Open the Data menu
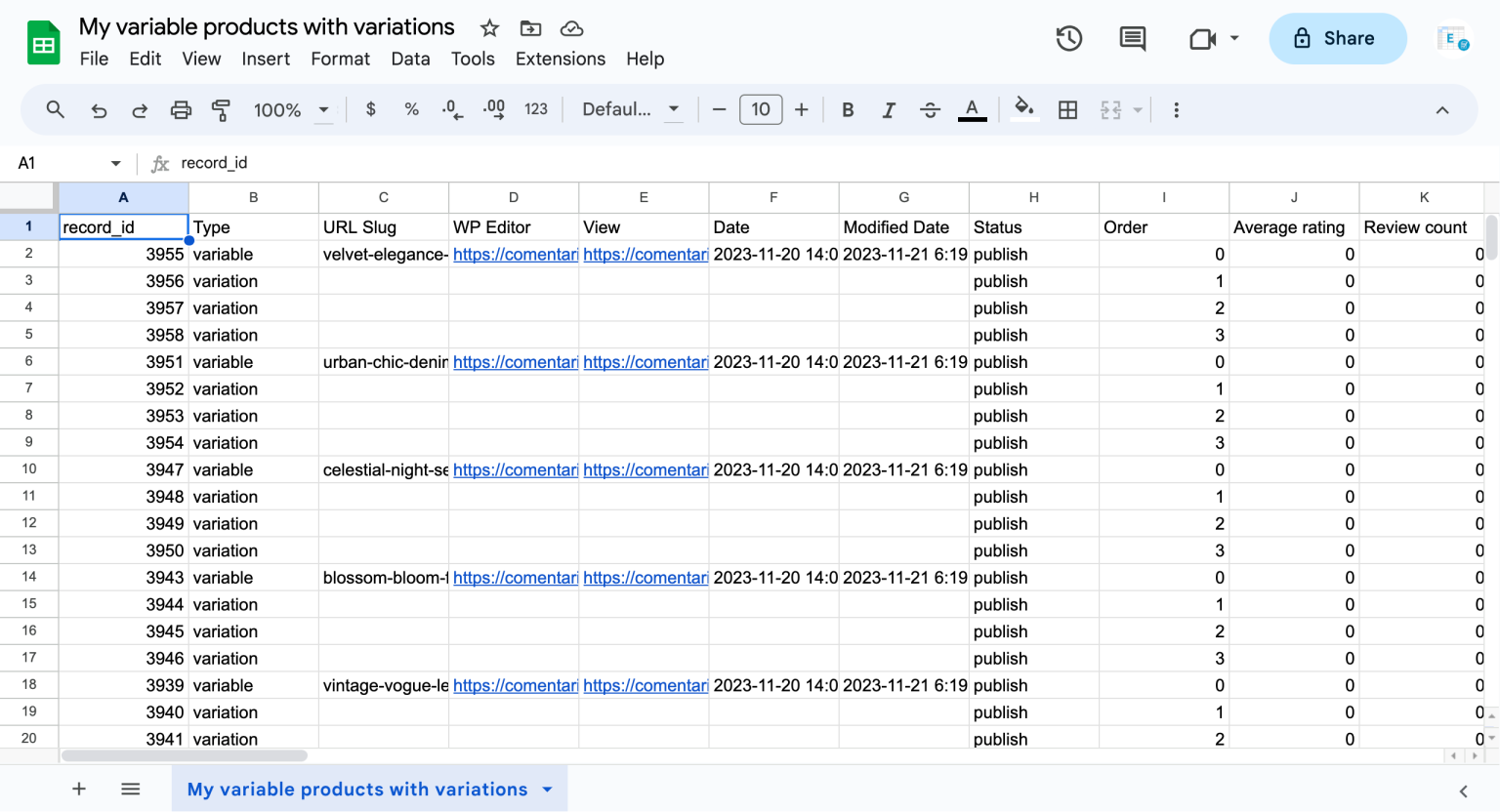 point(410,59)
